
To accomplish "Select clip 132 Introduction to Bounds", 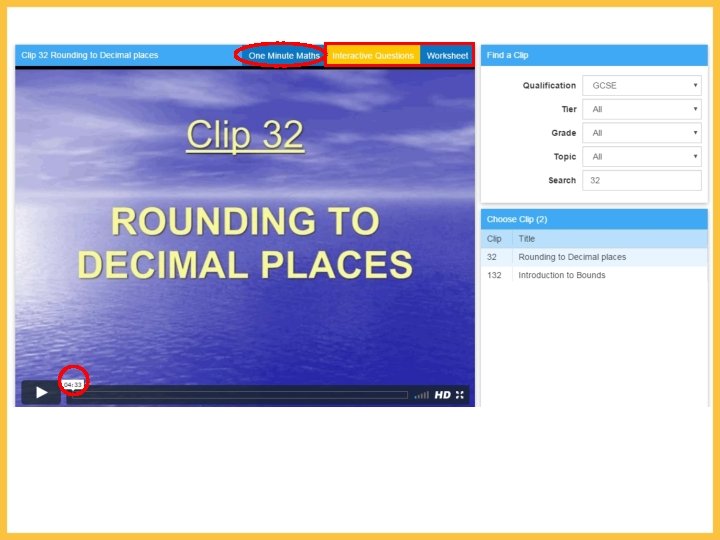I will pos(594,275).
